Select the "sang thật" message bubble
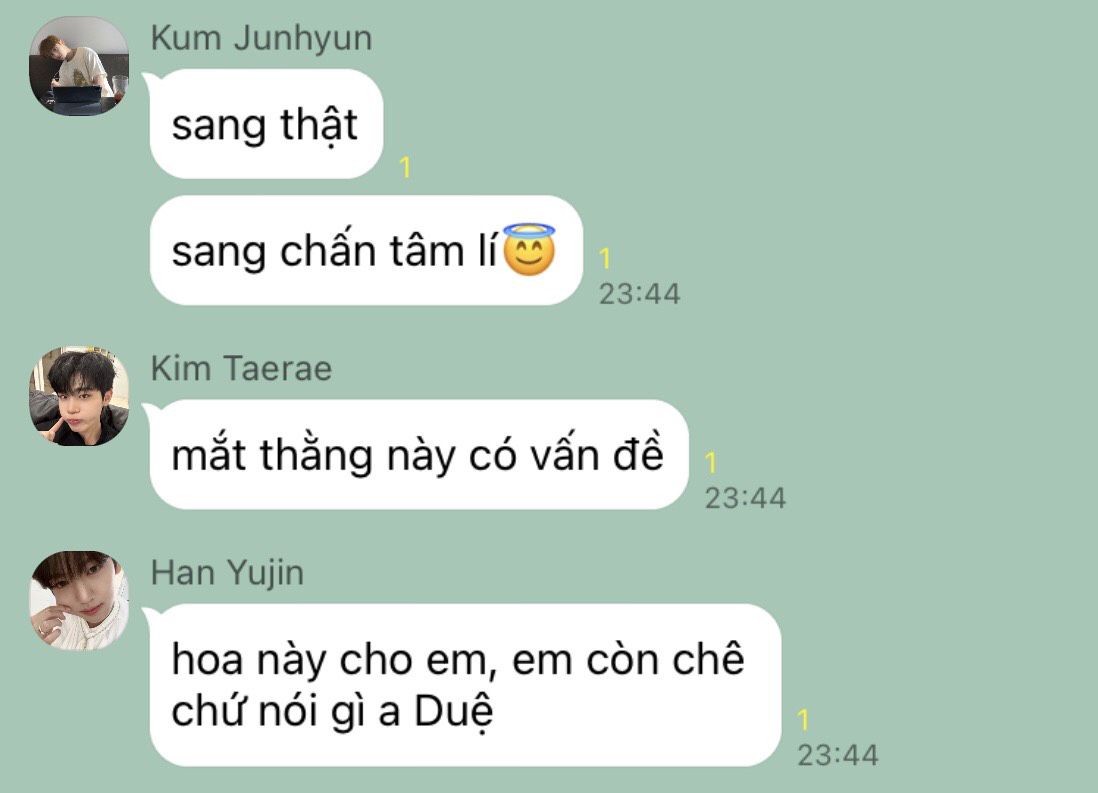Image resolution: width=1098 pixels, height=793 pixels. (266, 124)
